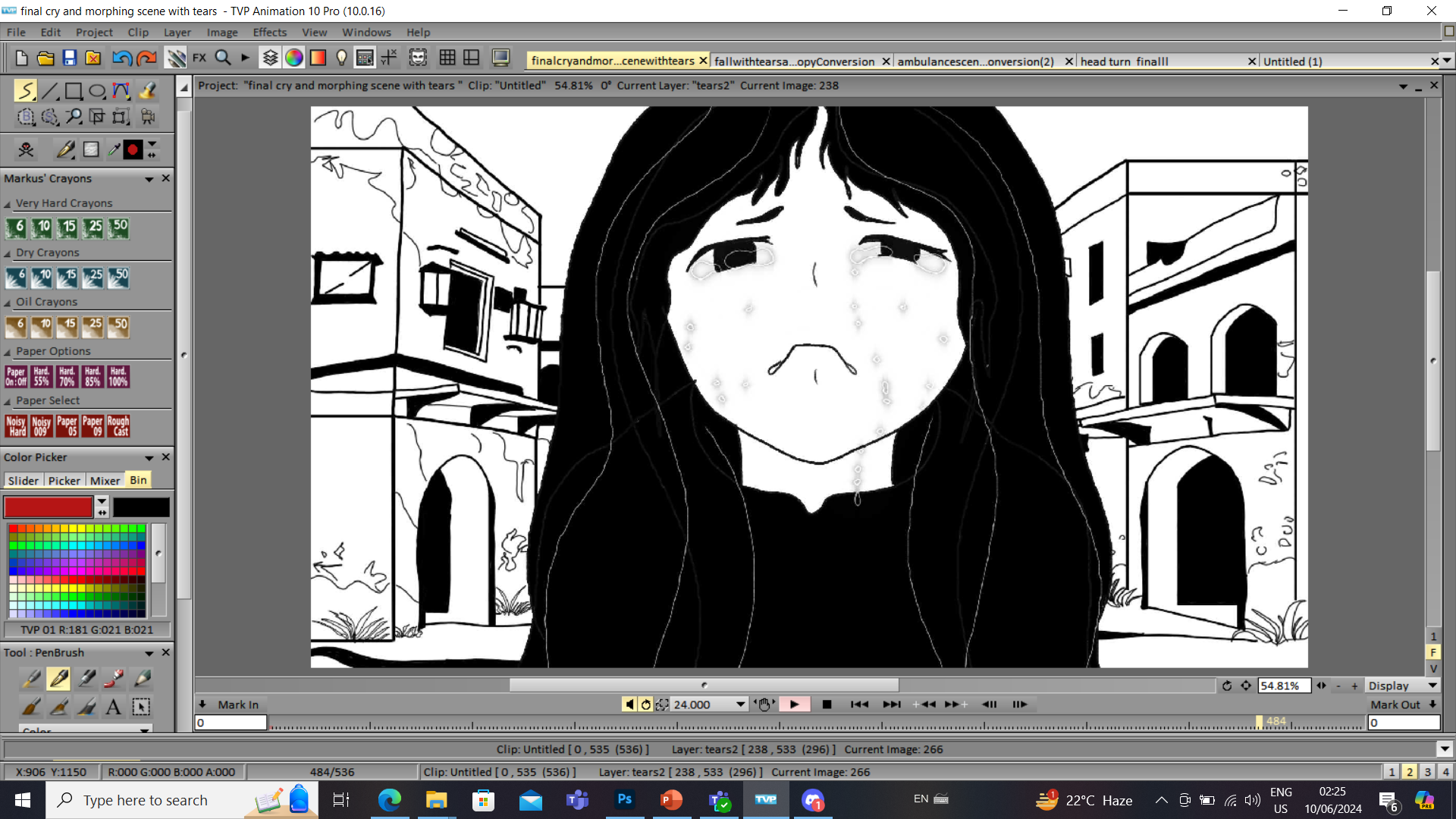Play the animation
Screen dimensions: 1456x819
(x=794, y=704)
